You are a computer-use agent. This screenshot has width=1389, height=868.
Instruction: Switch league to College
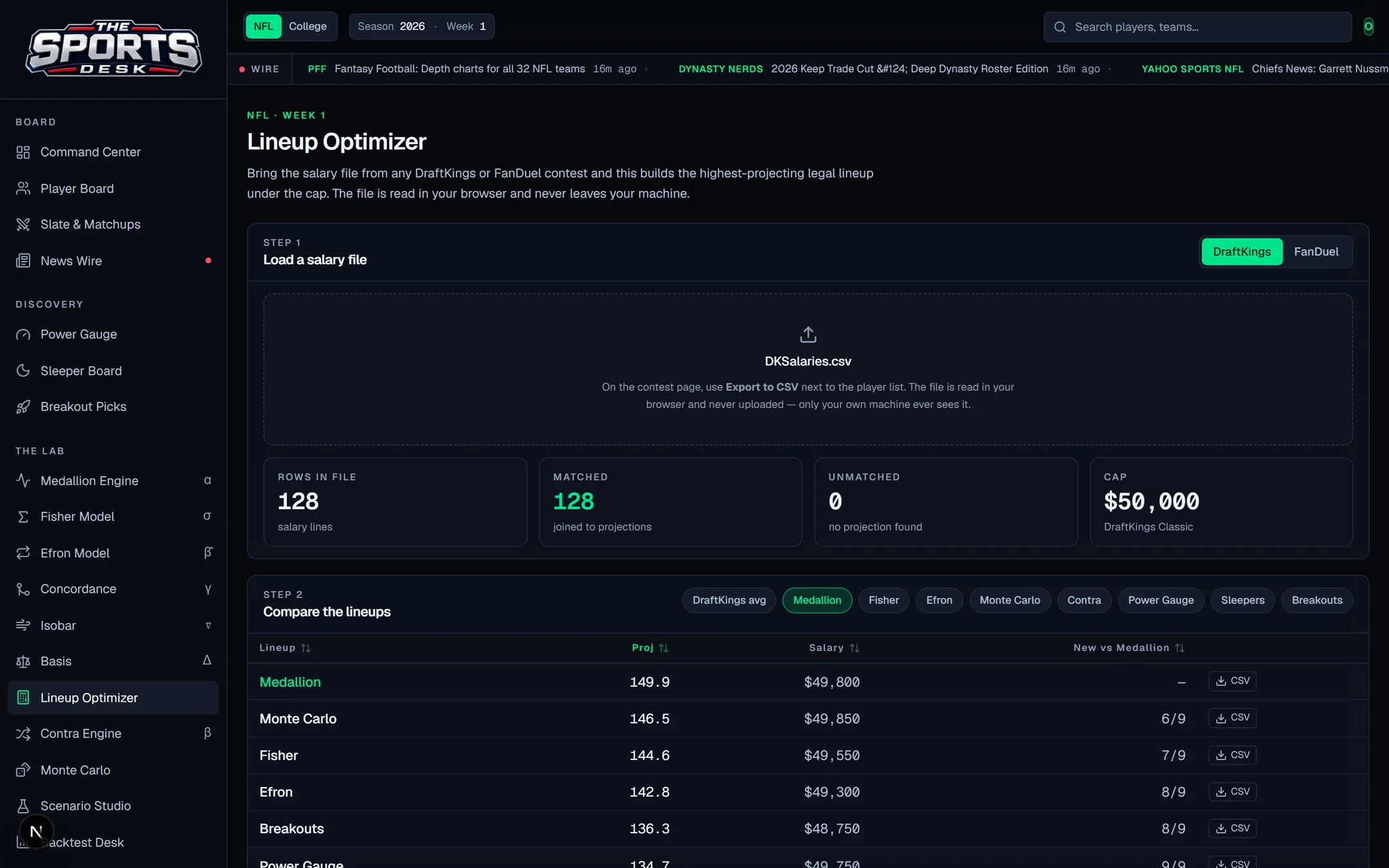[307, 26]
